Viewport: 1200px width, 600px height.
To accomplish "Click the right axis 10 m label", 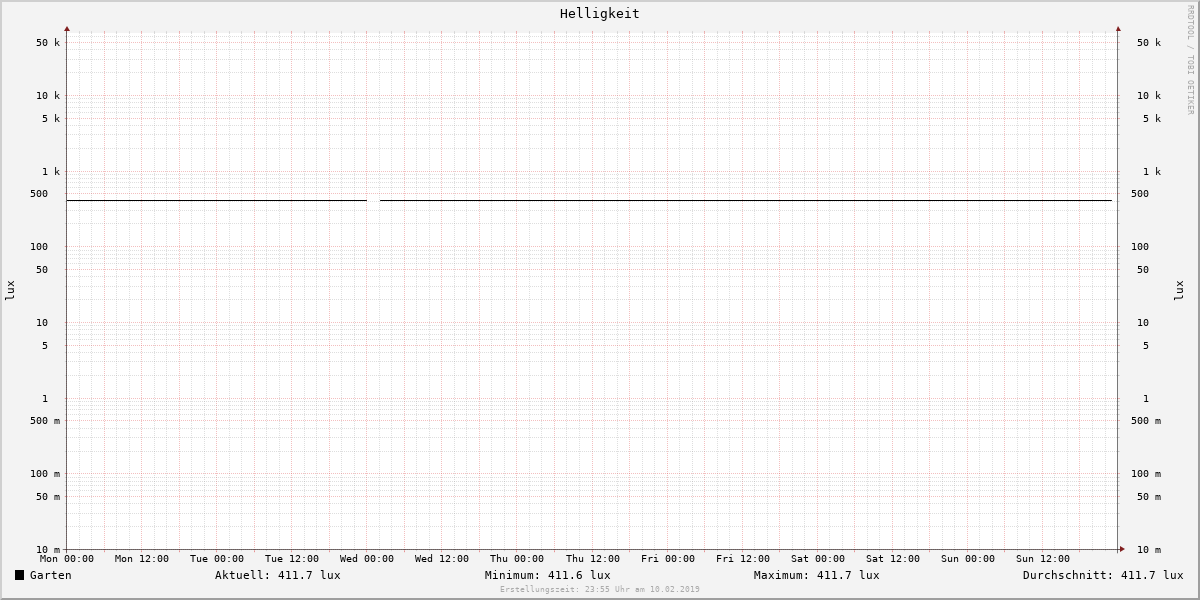I will tap(1149, 550).
